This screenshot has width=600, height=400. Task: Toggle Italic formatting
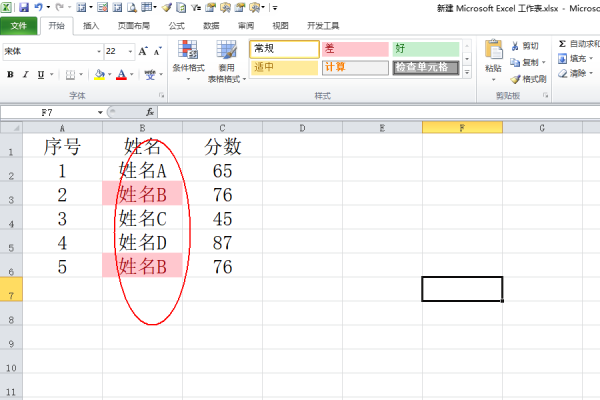pos(25,75)
